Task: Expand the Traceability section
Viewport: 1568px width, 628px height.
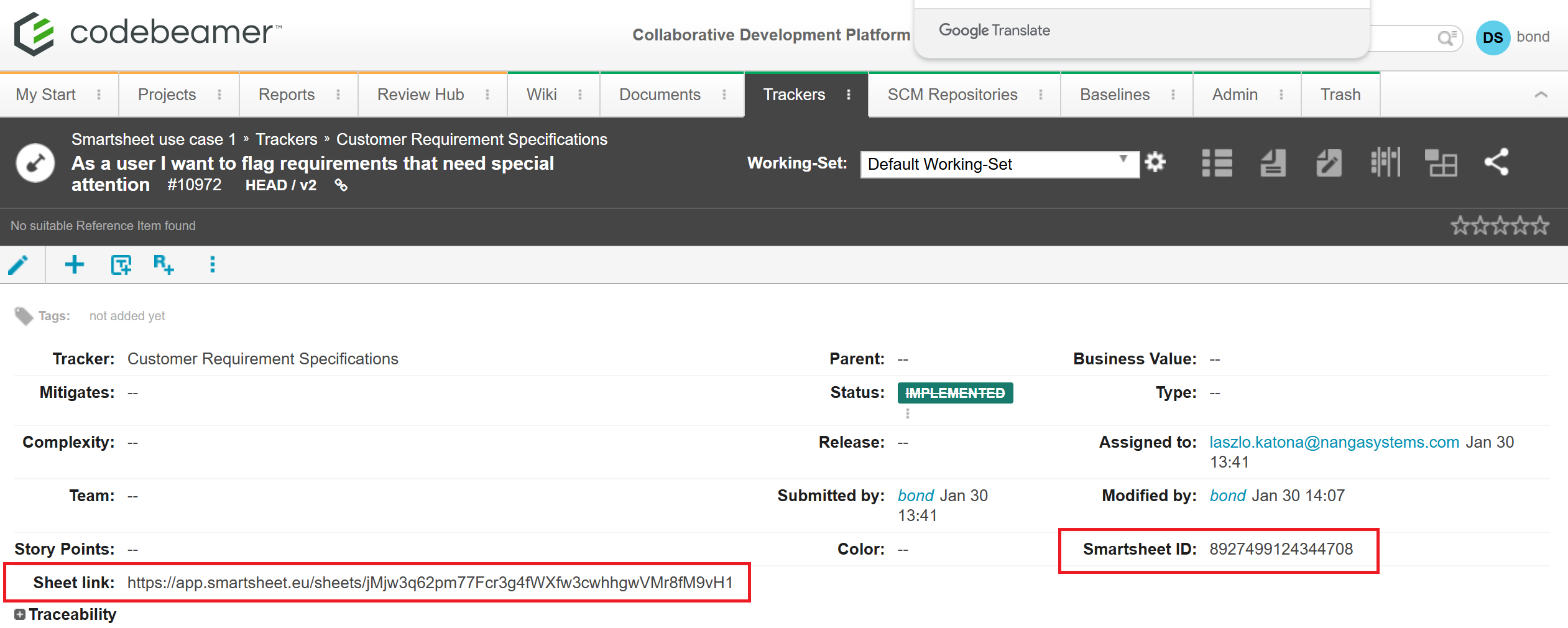Action: pyautogui.click(x=20, y=614)
